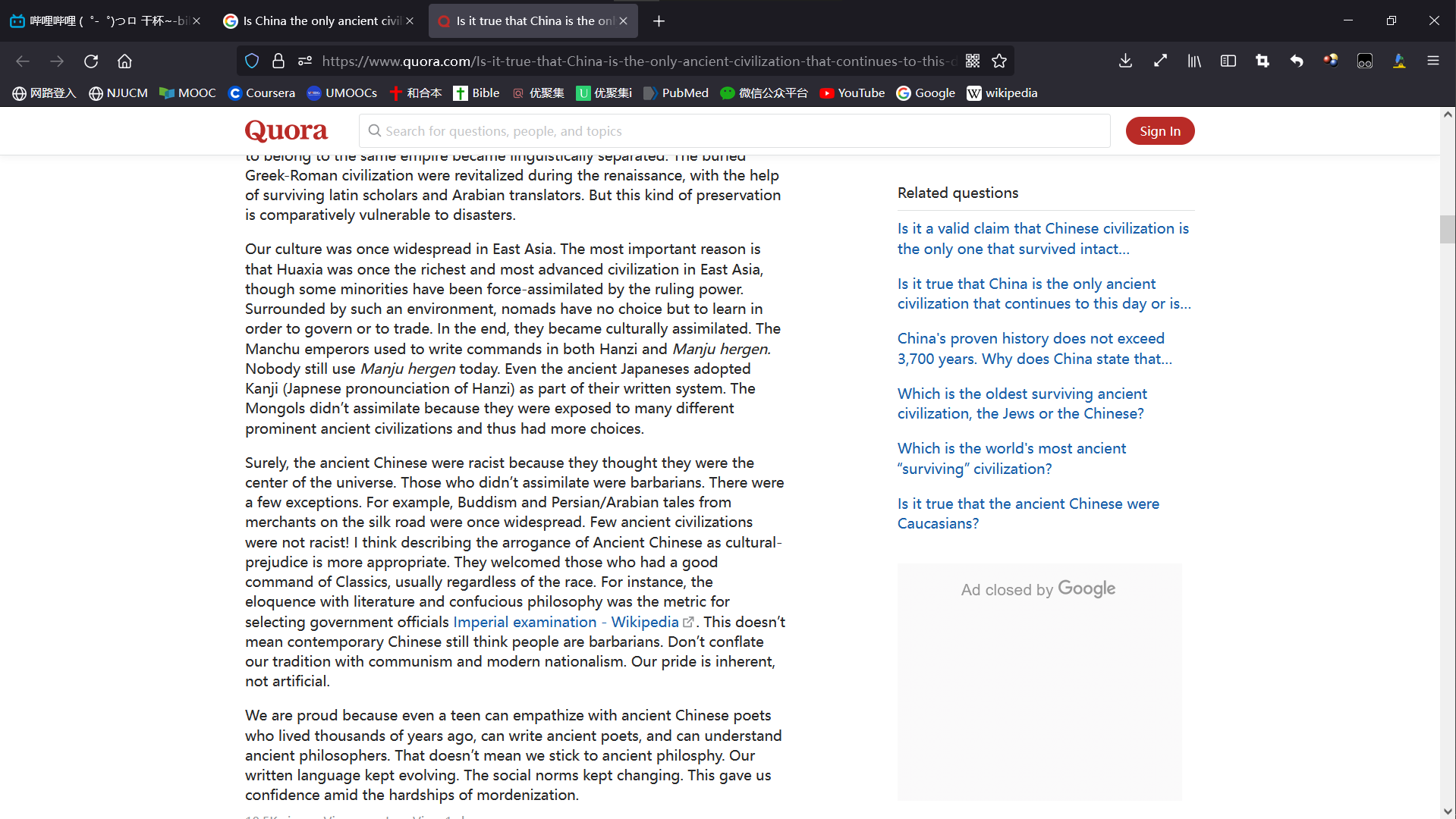
Task: Open the green U 优聚集 bookmark
Action: (x=604, y=93)
